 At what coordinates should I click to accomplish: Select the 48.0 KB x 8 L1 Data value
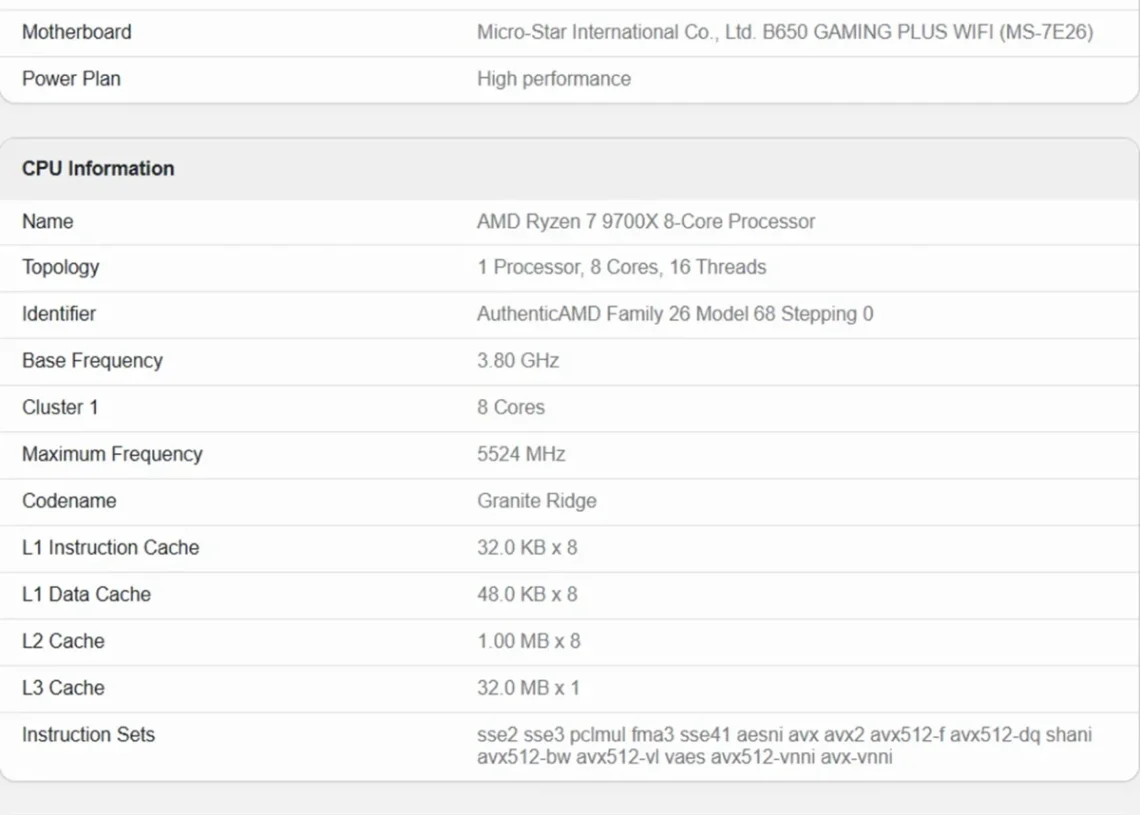coord(527,595)
